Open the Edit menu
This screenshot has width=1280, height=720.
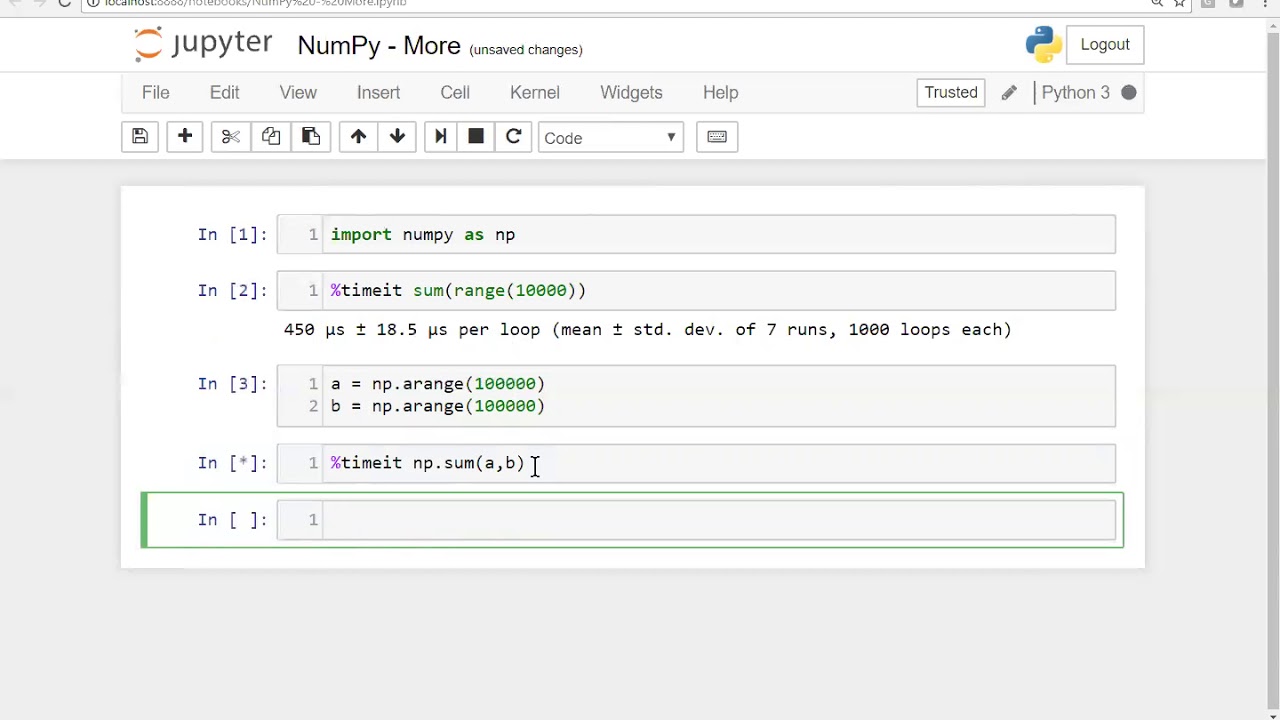click(224, 93)
